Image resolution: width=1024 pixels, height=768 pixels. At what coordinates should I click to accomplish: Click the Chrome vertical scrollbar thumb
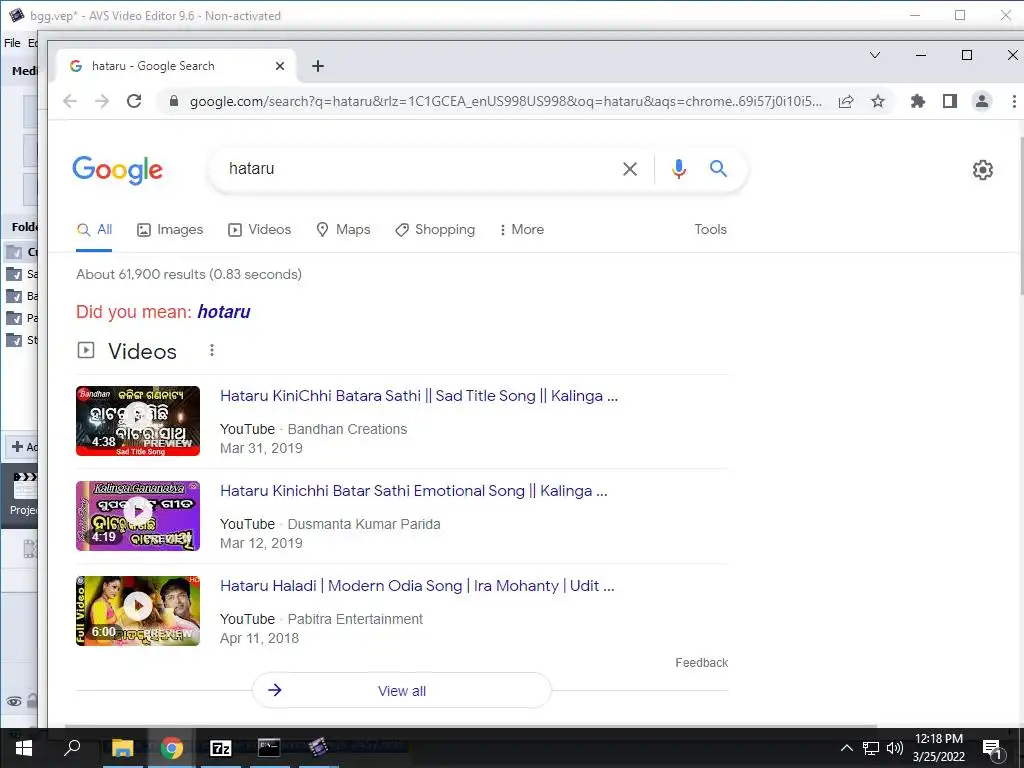(x=1021, y=216)
